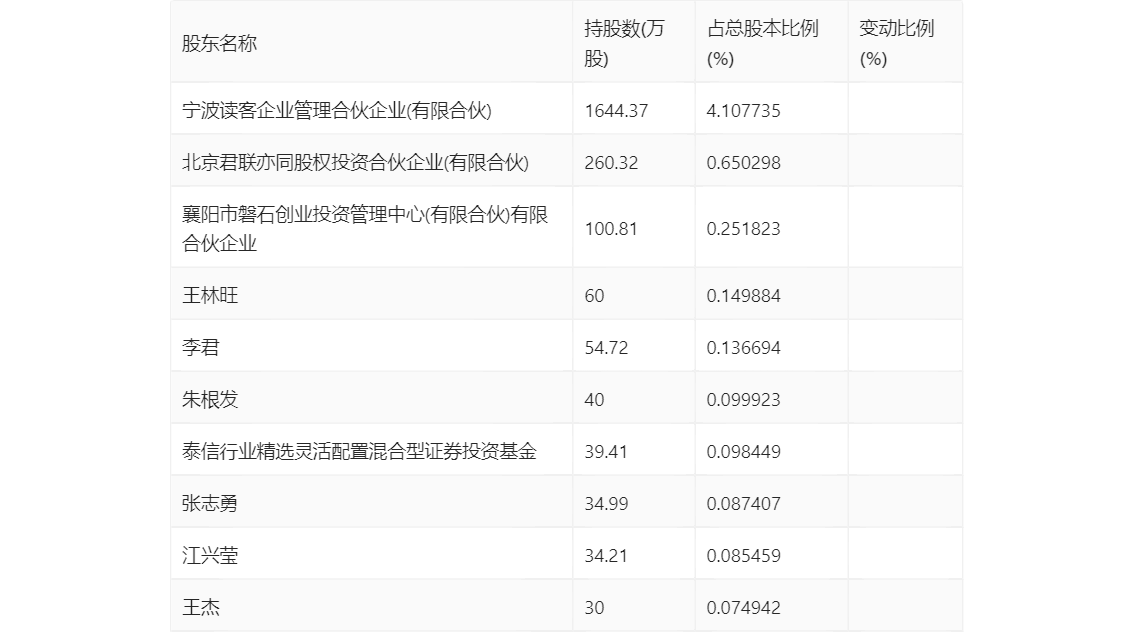Click percentage value 0.149884

pos(743,296)
